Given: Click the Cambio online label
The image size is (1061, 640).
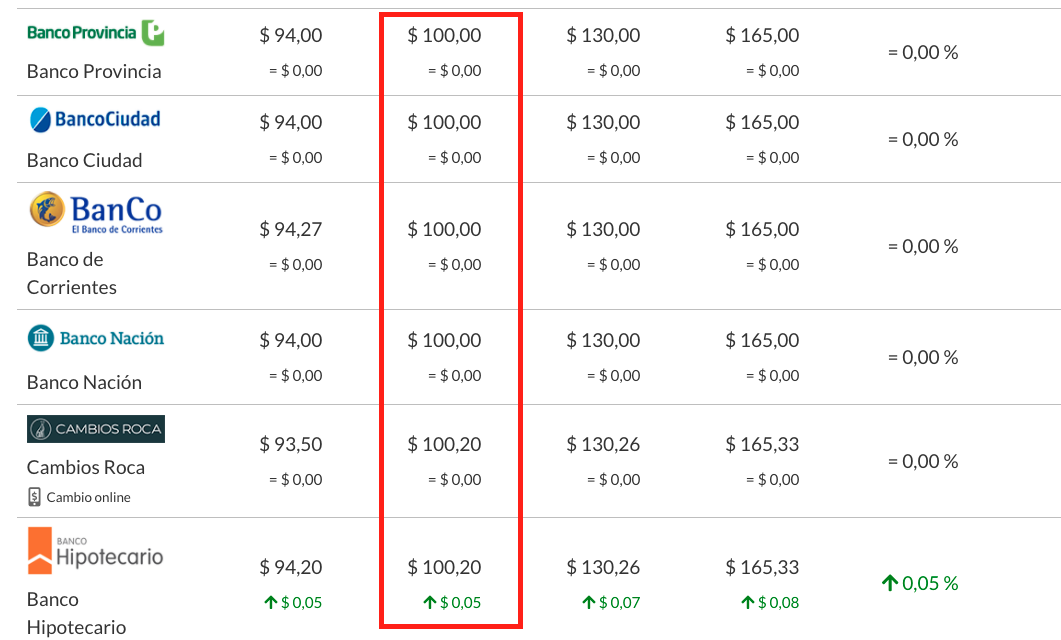Looking at the screenshot, I should click(x=89, y=497).
